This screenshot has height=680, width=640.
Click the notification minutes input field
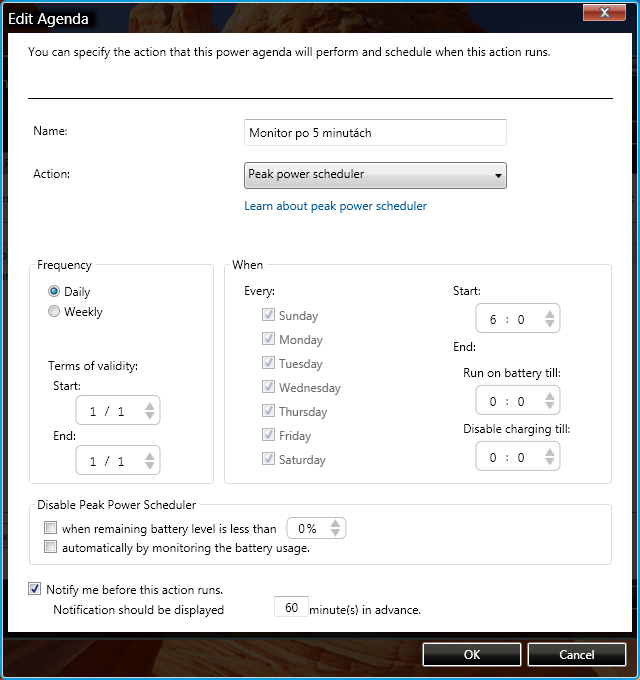point(290,608)
